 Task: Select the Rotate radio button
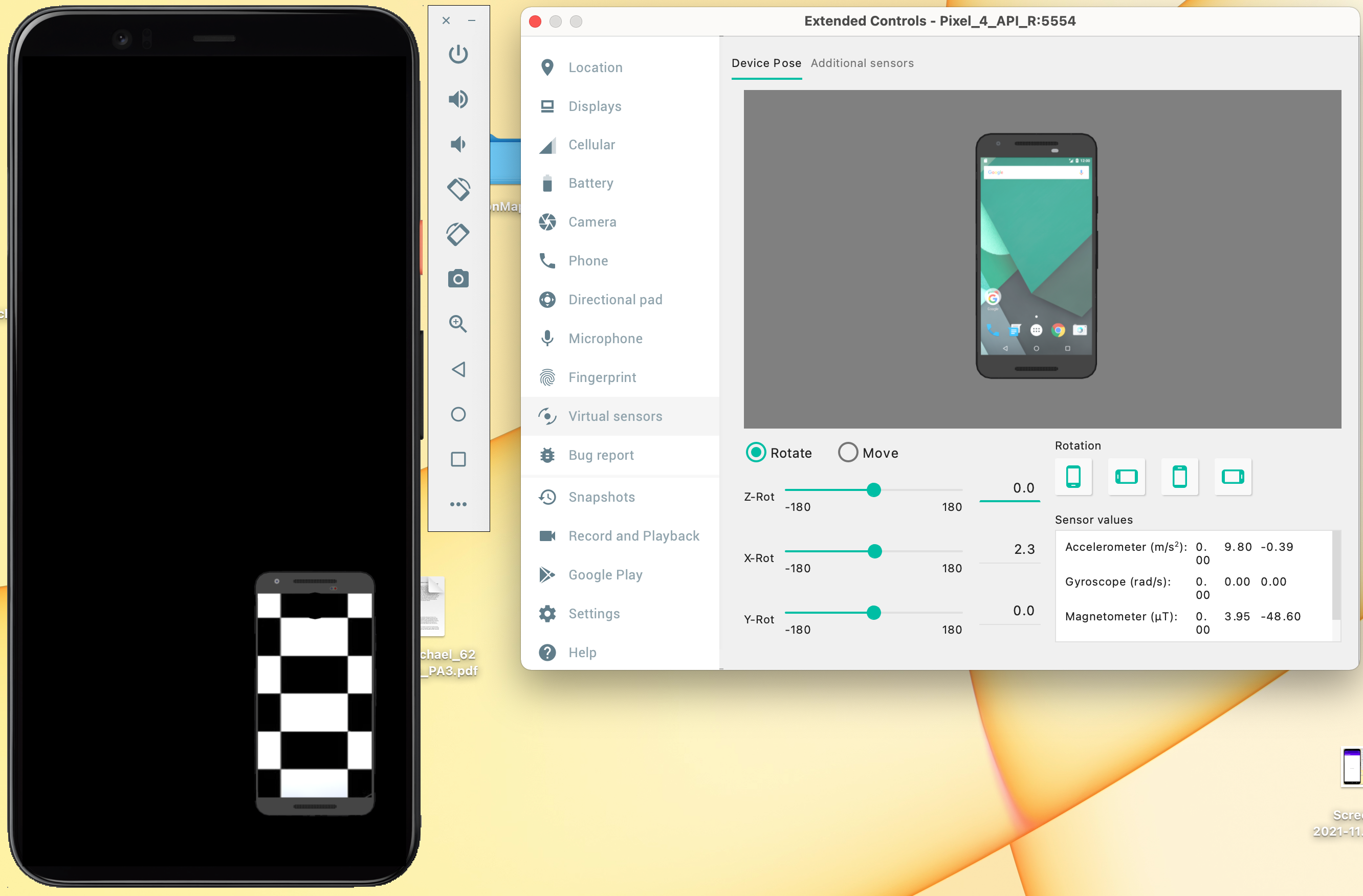756,452
